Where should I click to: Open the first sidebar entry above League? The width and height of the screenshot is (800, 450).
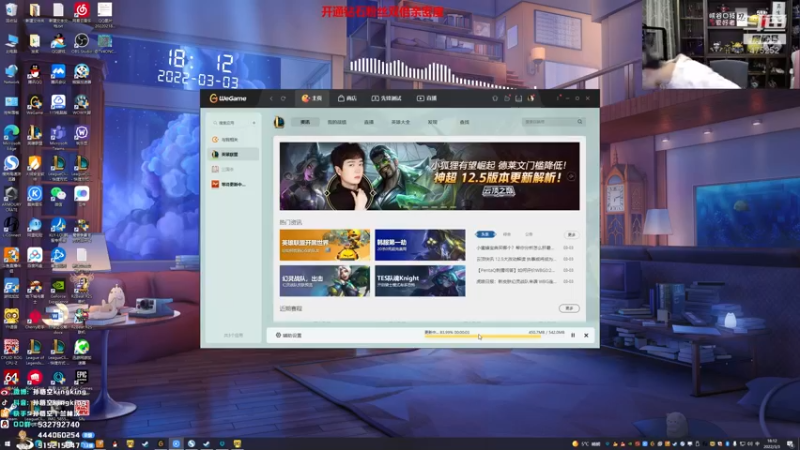pyautogui.click(x=233, y=139)
